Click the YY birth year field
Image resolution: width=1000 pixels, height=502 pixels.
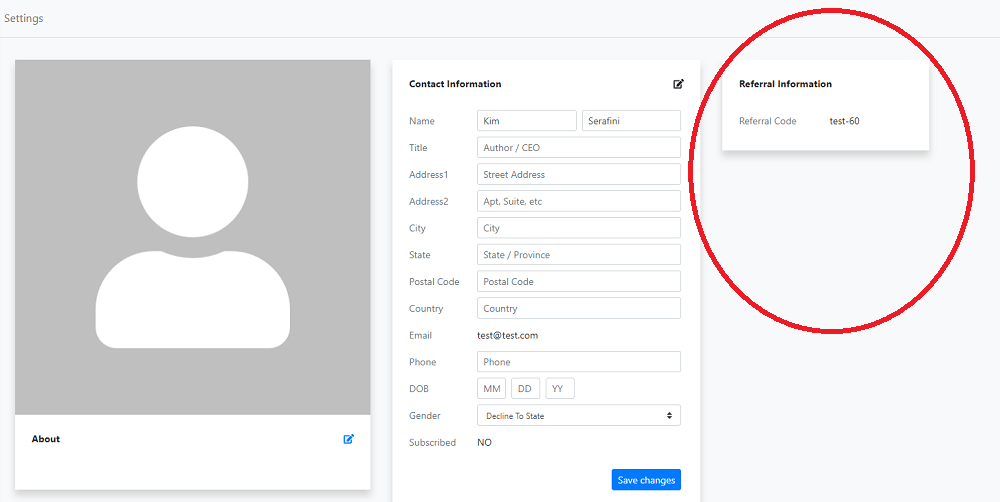click(560, 388)
